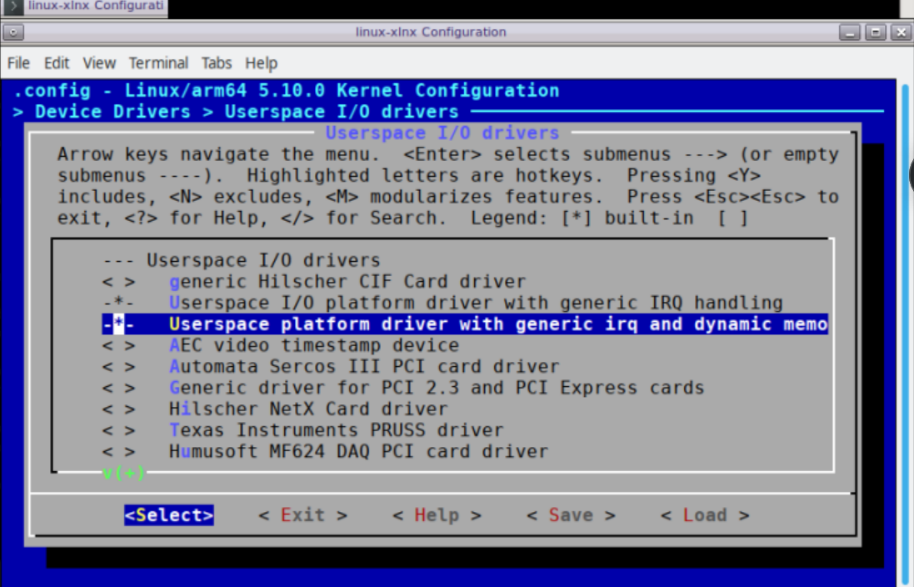Click the terminal icon in taskbar

point(13,6)
